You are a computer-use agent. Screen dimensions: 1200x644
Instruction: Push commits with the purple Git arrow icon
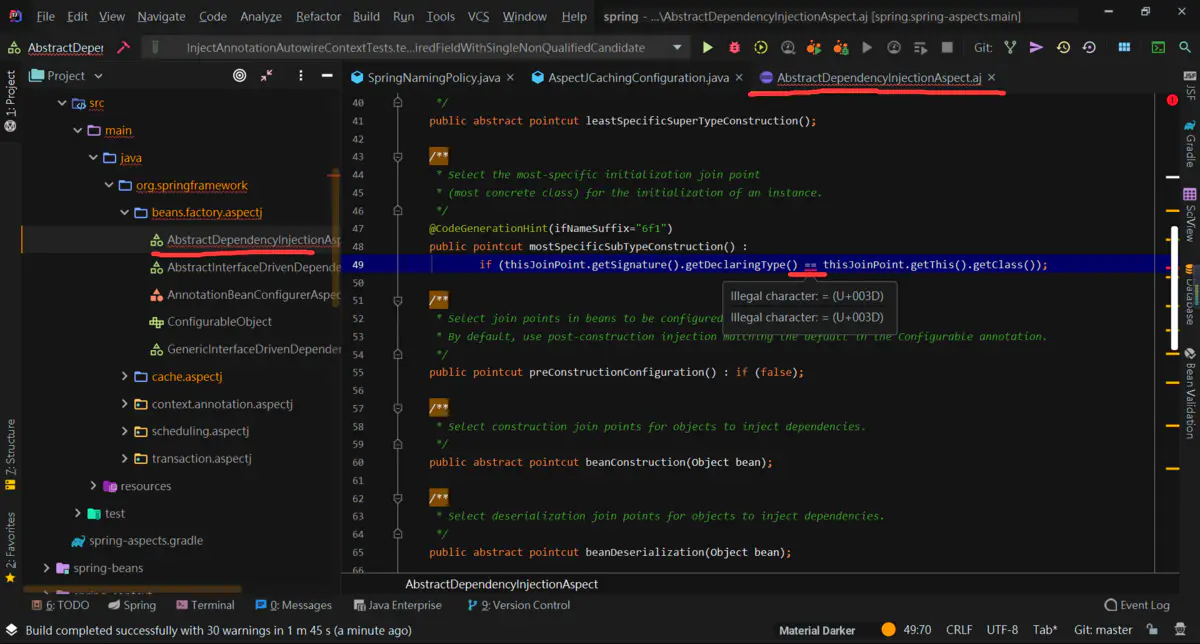pos(1036,48)
